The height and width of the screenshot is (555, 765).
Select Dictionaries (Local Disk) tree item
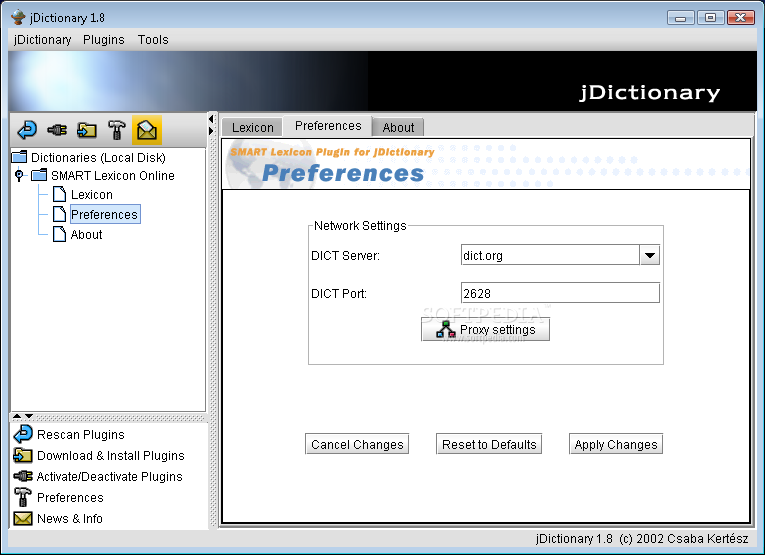pos(98,158)
